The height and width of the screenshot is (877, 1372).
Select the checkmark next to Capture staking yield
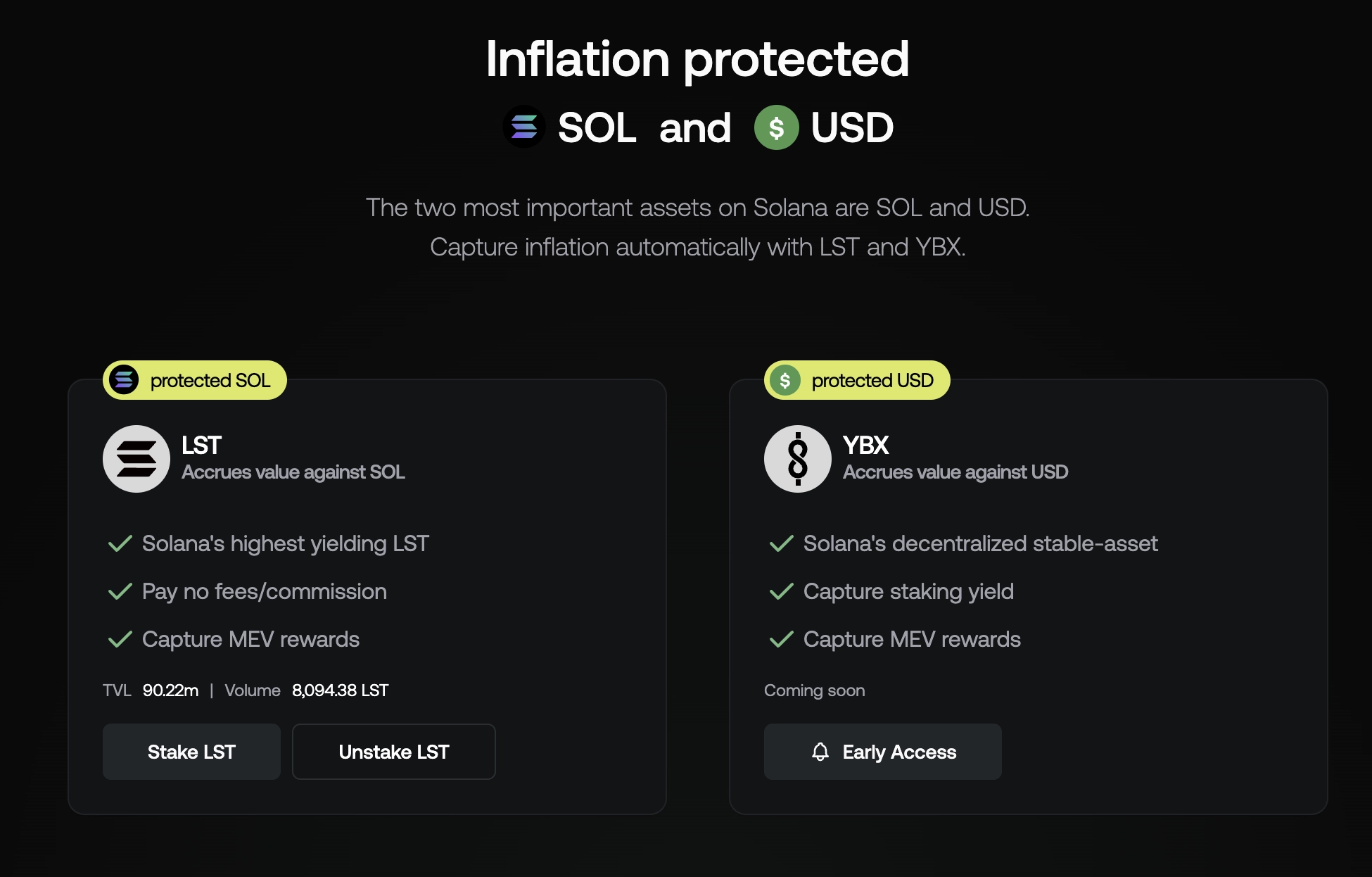pyautogui.click(x=781, y=591)
